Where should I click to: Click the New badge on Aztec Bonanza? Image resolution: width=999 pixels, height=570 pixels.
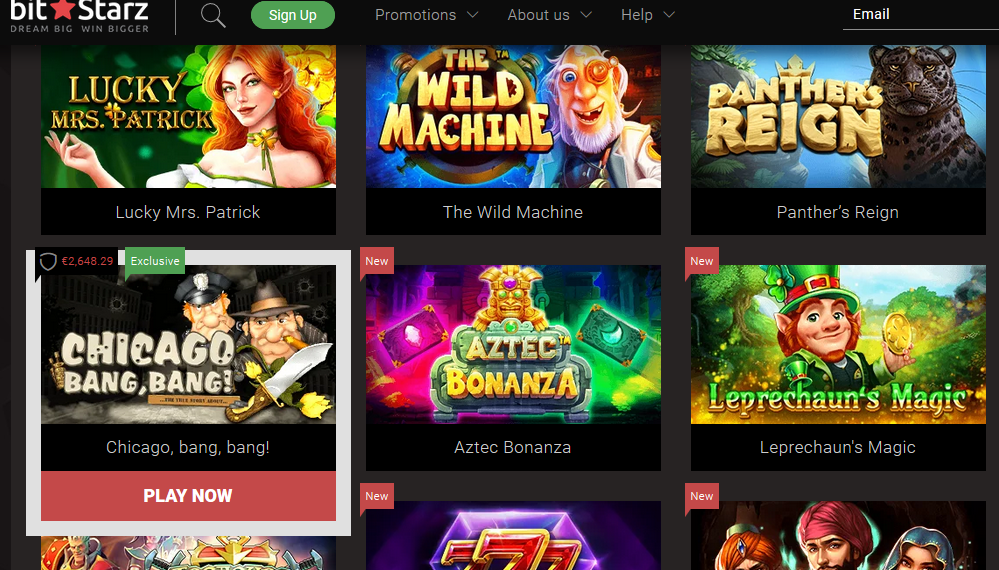click(x=377, y=261)
